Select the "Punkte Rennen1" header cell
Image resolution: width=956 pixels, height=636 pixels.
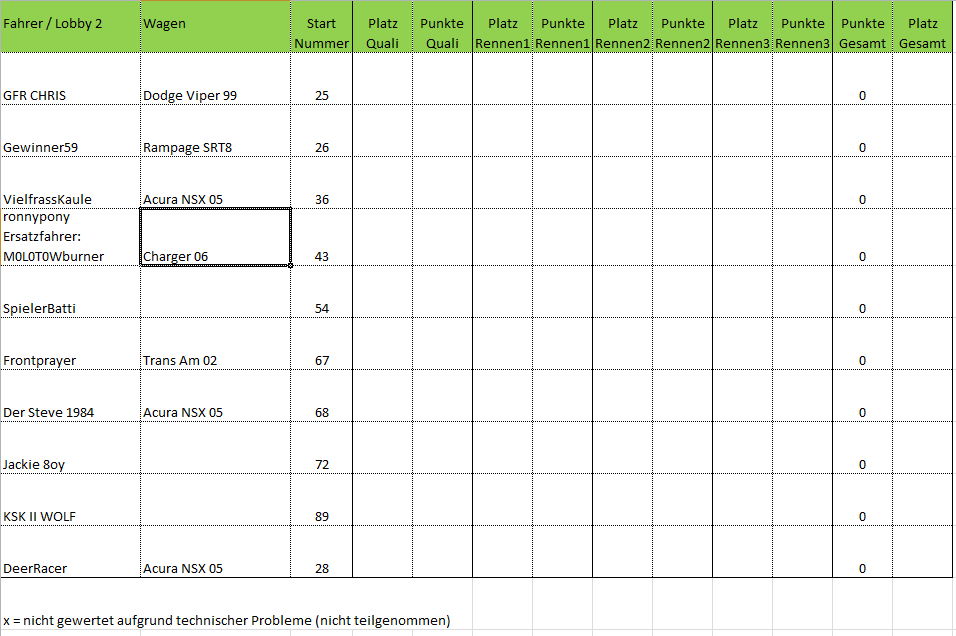click(562, 33)
